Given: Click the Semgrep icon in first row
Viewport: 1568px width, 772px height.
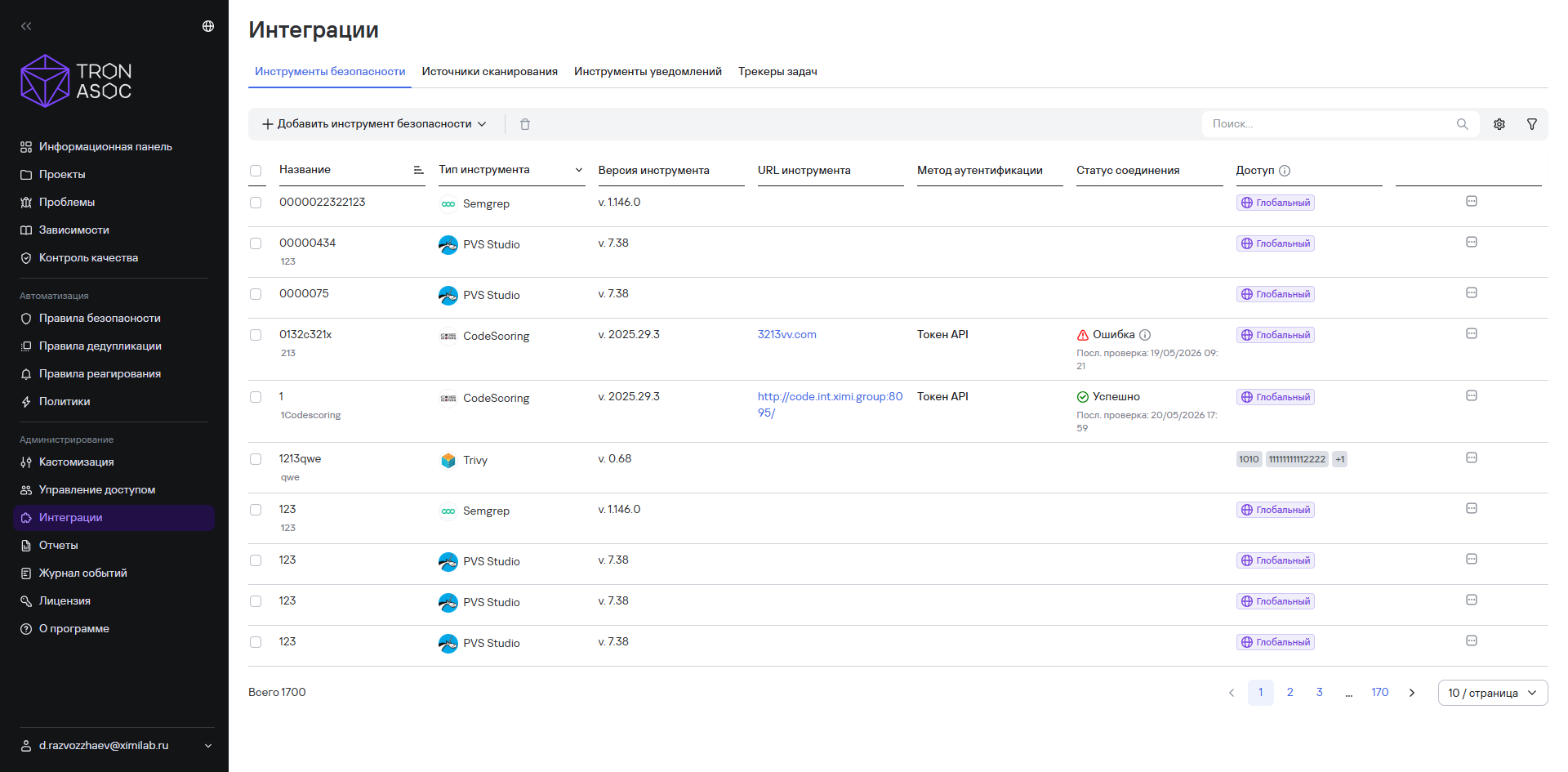Looking at the screenshot, I should pos(448,204).
